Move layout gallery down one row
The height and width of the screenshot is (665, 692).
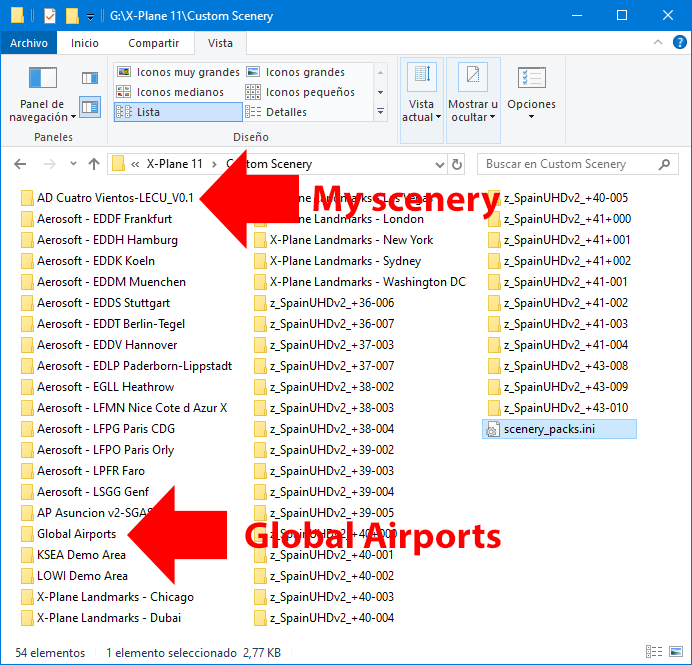(380, 92)
